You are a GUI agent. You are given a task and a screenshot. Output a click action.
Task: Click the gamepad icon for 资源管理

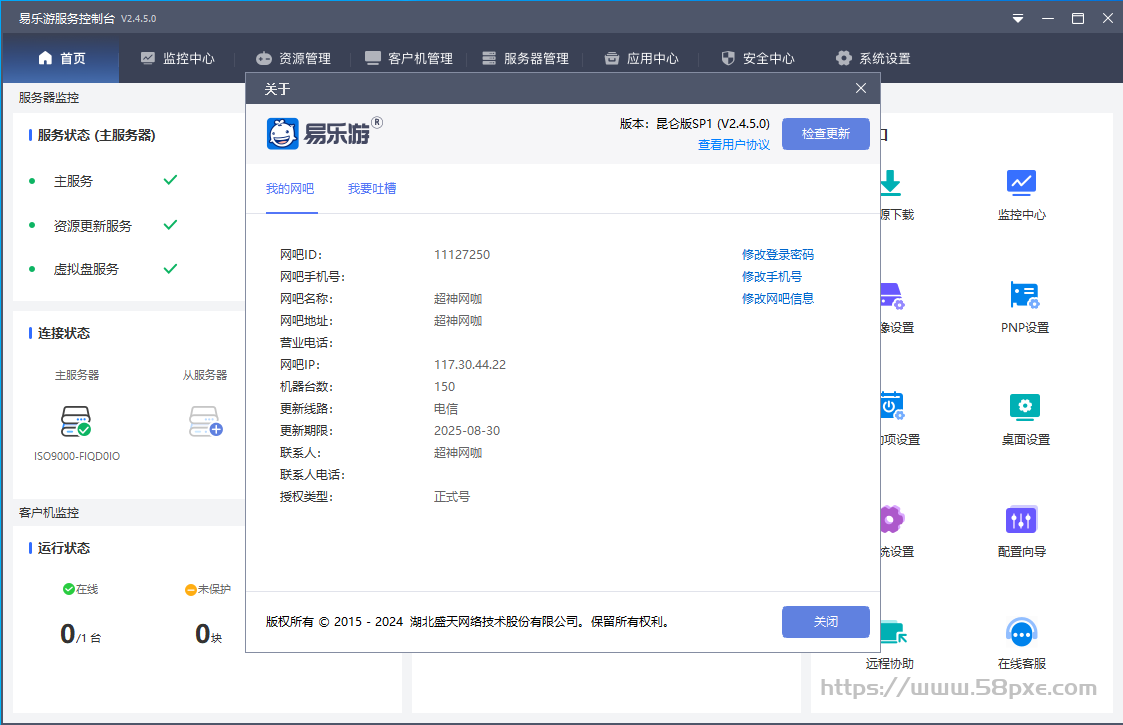(264, 58)
